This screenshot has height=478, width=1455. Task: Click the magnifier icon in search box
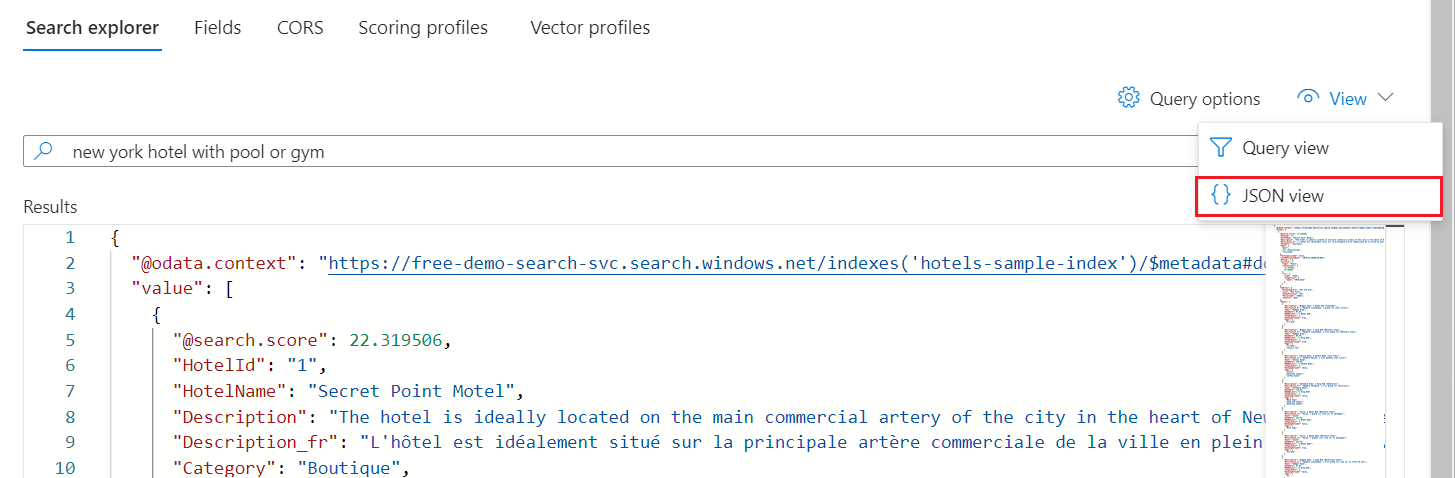(x=44, y=152)
